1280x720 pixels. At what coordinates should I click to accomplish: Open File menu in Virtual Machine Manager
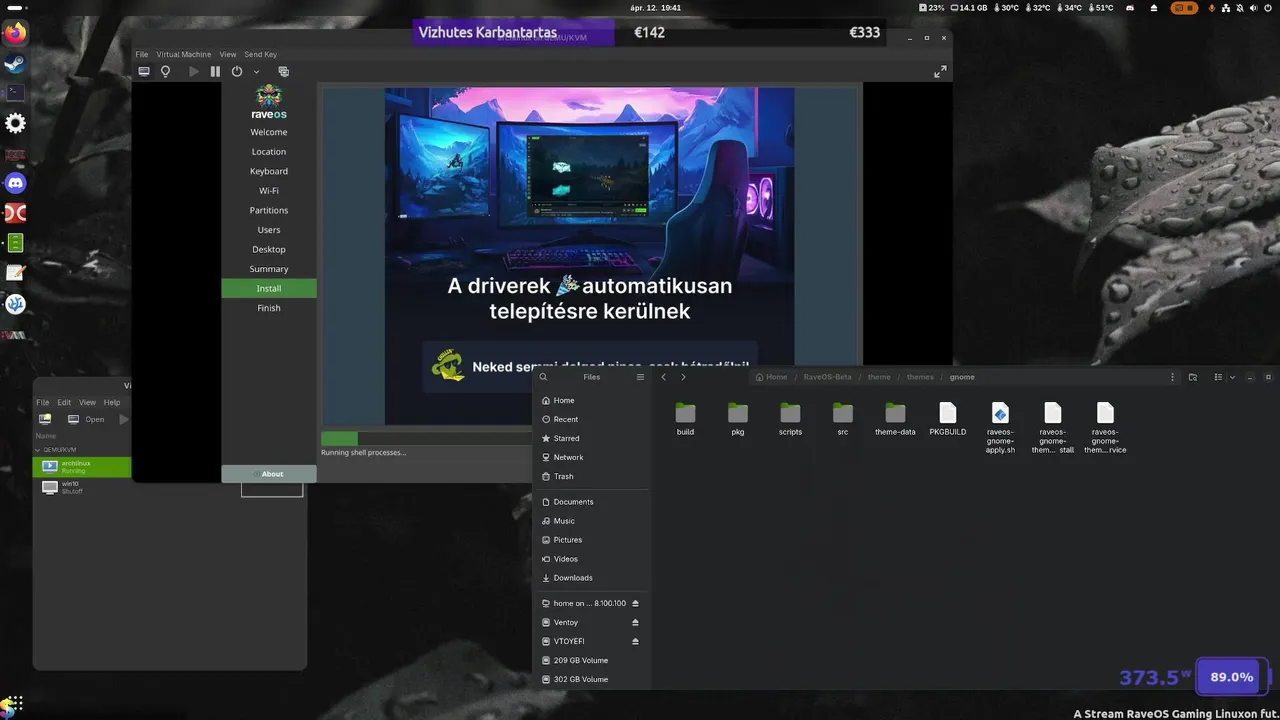click(43, 402)
